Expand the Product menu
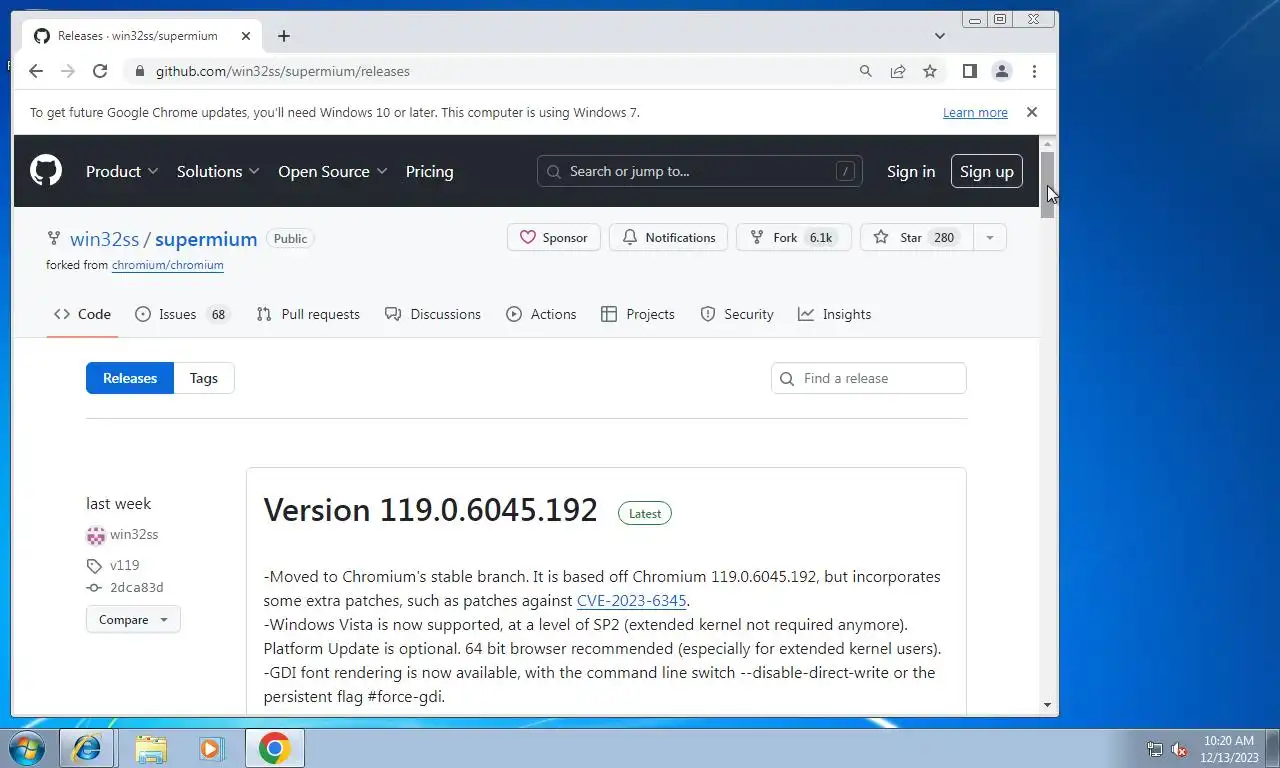 (x=122, y=171)
